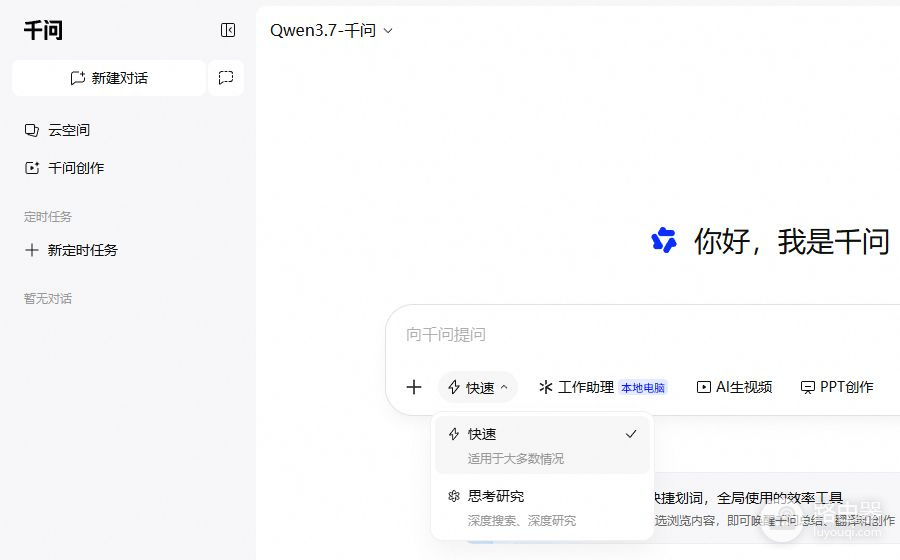This screenshot has width=900, height=560.
Task: Click the 千问 logo in sidebar
Action: [x=43, y=30]
